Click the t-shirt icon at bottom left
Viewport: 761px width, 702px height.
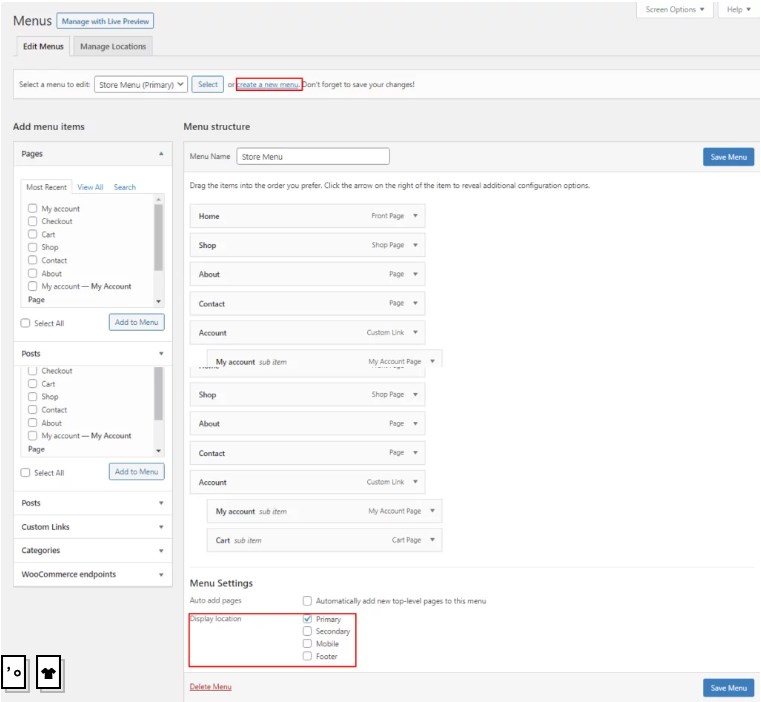(49, 674)
